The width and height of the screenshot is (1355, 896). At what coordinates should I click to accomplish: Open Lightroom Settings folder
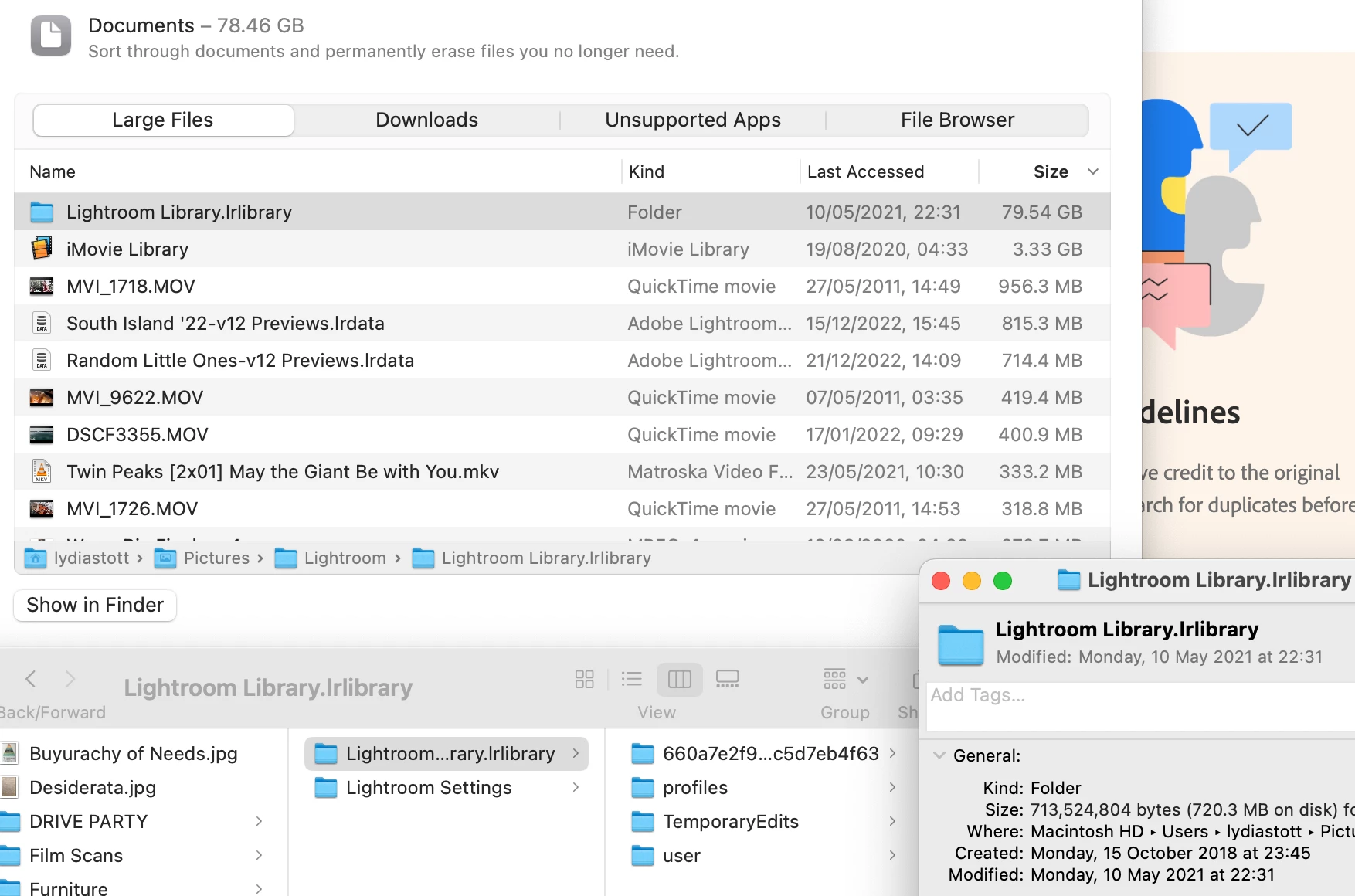tap(429, 788)
